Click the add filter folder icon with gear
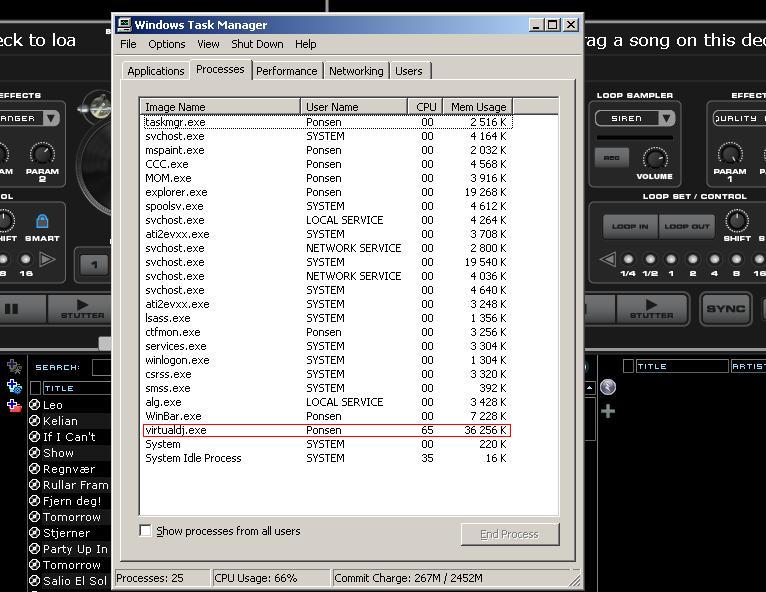Viewport: 766px width, 592px height. click(x=14, y=387)
